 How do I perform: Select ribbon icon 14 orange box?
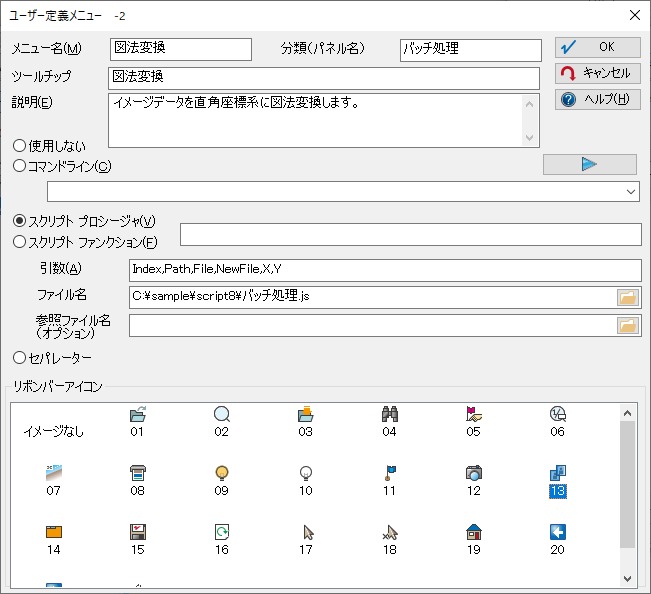[x=54, y=540]
